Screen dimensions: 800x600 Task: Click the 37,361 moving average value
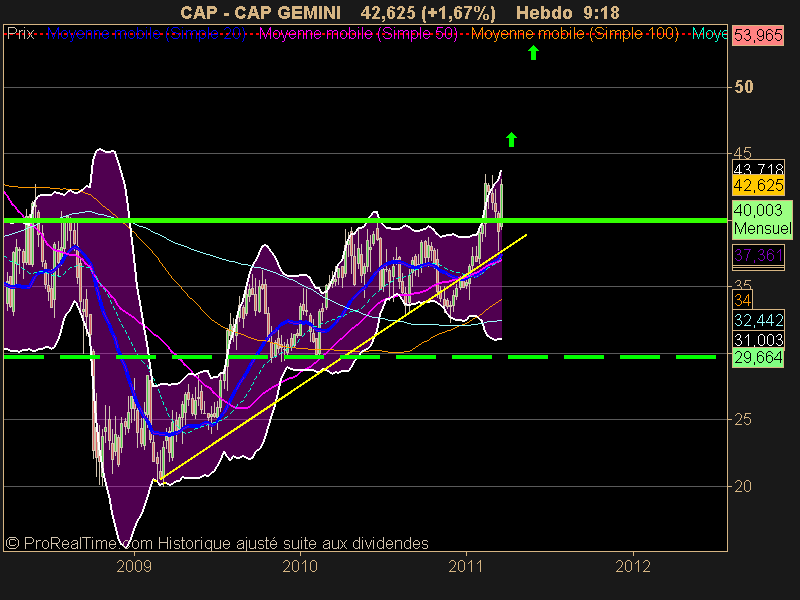pyautogui.click(x=758, y=255)
